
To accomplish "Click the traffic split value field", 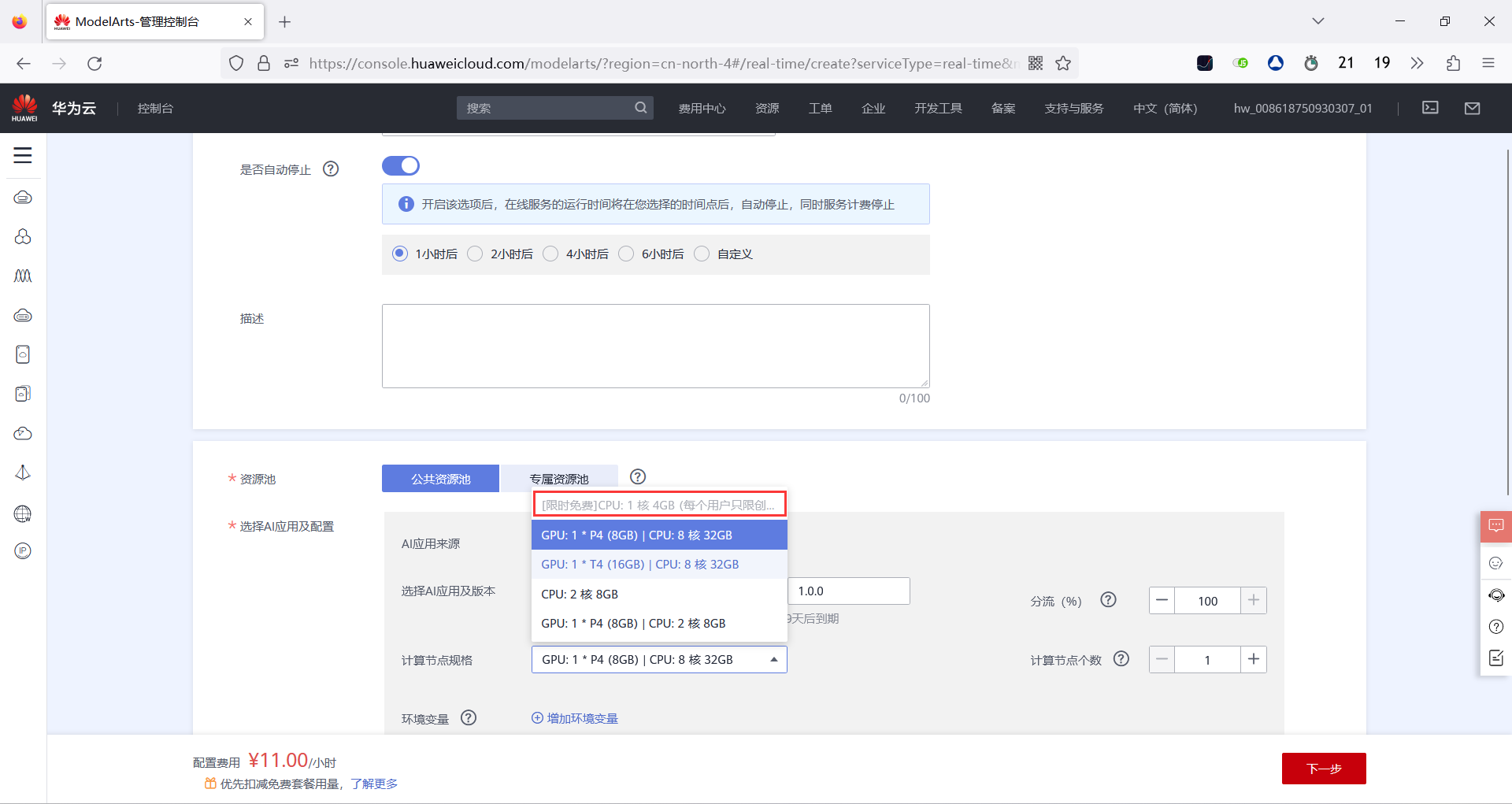I will click(1208, 601).
